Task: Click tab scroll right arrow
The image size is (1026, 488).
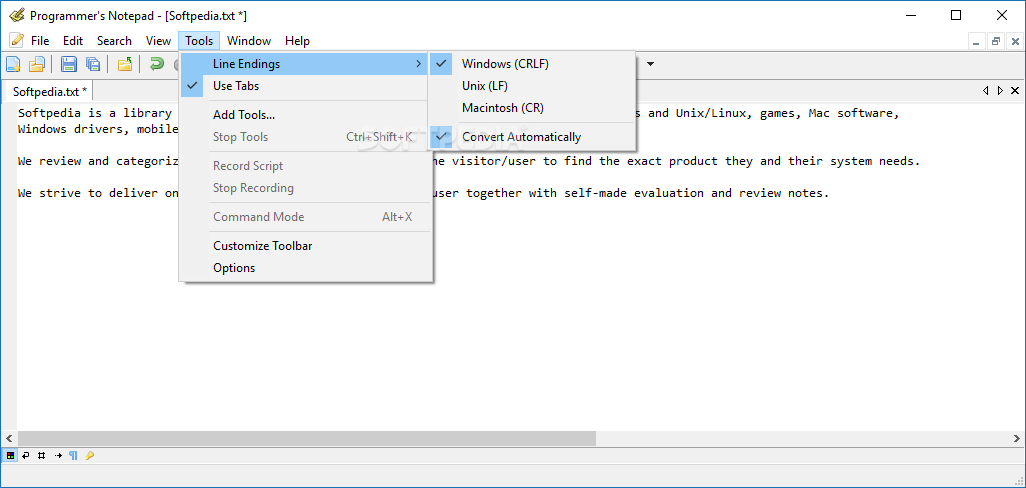Action: pyautogui.click(x=1000, y=91)
